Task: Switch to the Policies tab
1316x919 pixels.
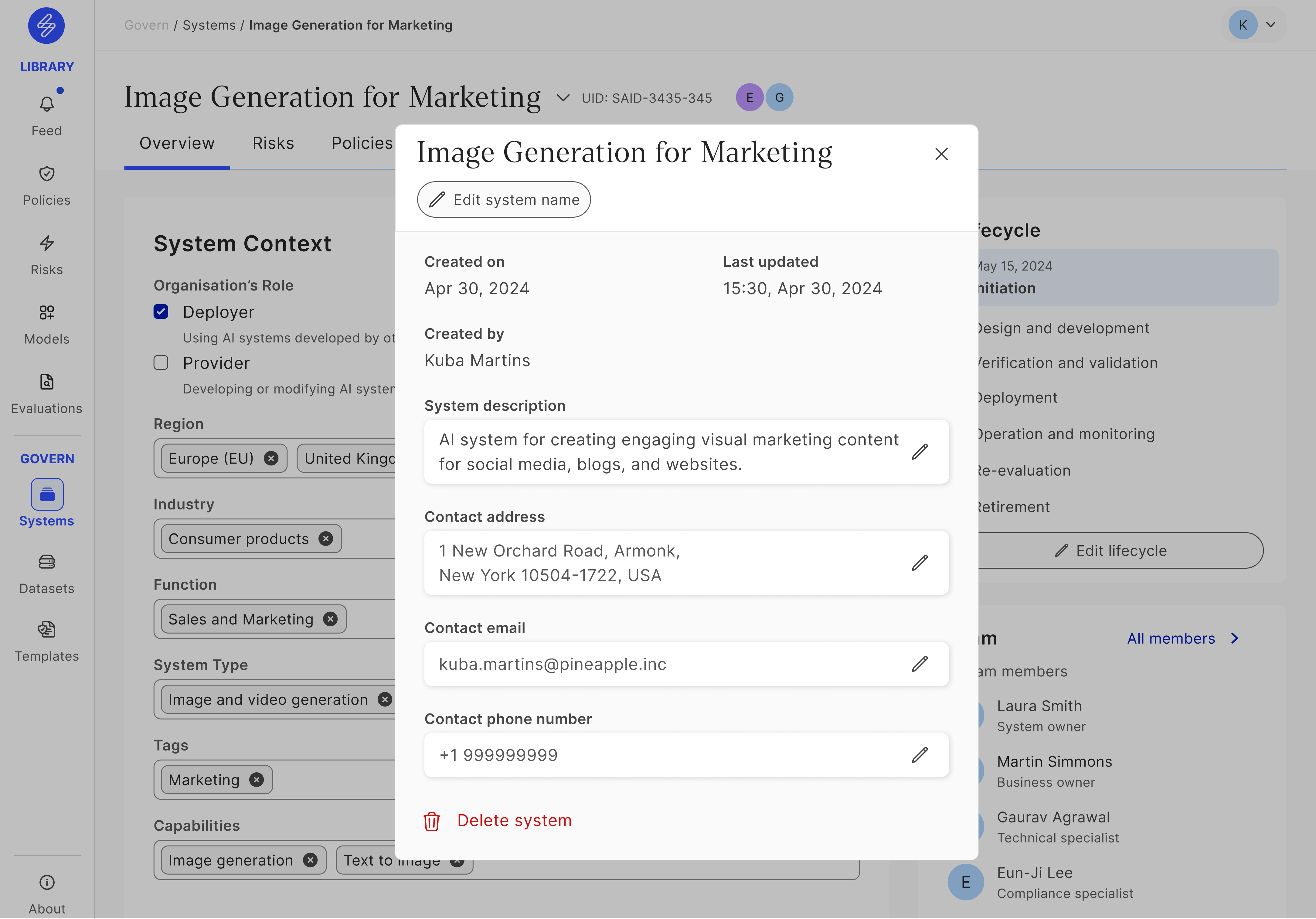Action: tap(362, 143)
